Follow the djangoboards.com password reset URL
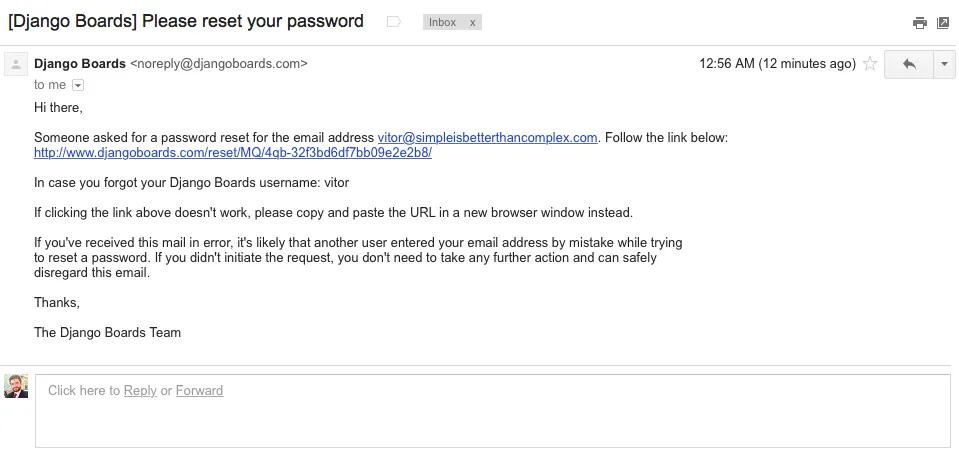 (233, 153)
